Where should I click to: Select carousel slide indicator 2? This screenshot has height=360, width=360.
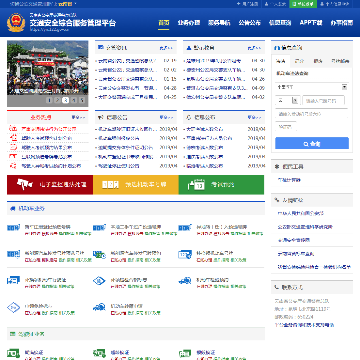point(57,100)
